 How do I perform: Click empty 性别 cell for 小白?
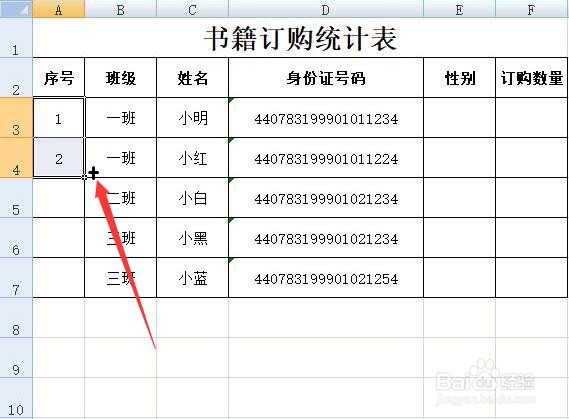pos(459,198)
